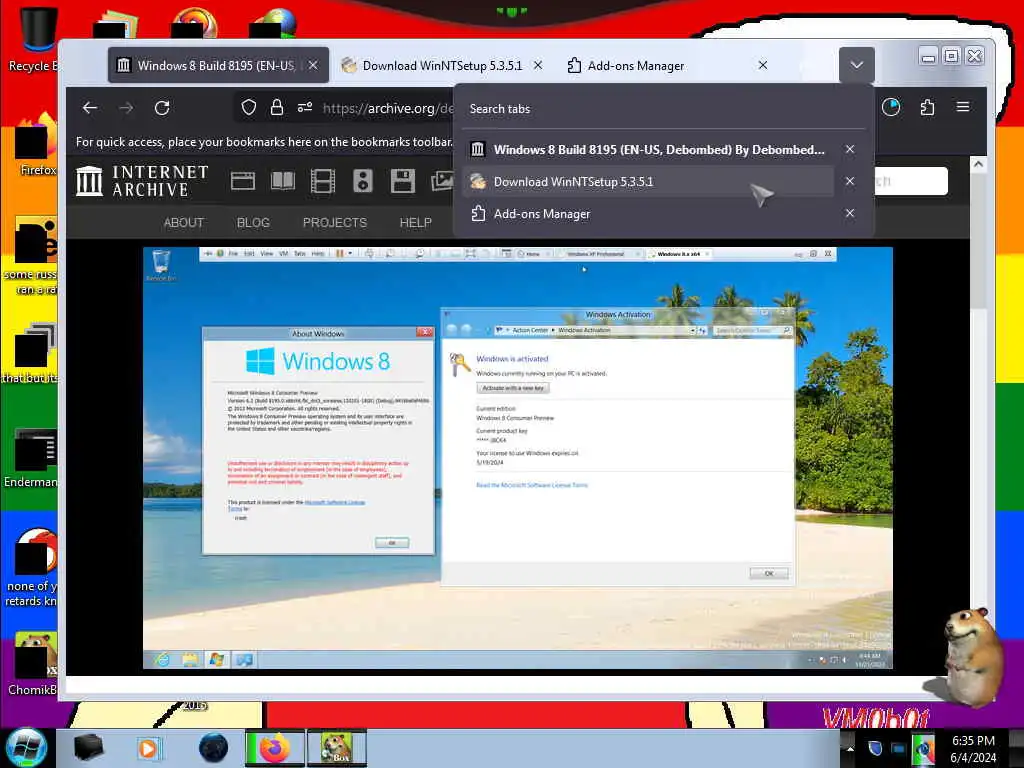Image resolution: width=1024 pixels, height=768 pixels.
Task: Reload the current page
Action: point(162,108)
